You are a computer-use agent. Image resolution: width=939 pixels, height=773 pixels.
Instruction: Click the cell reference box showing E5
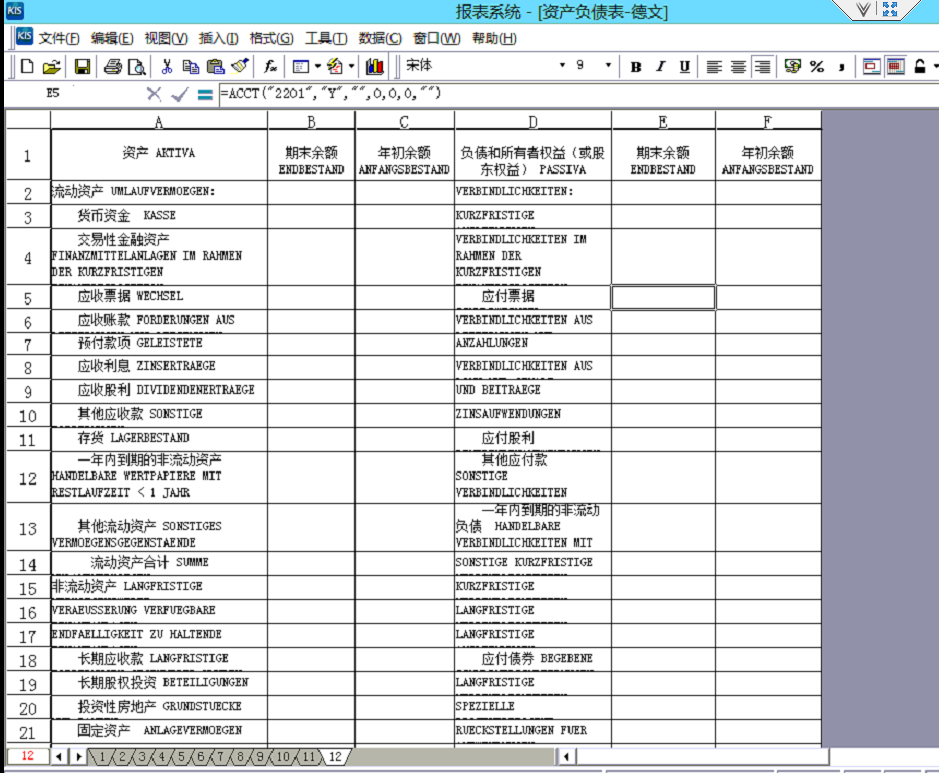click(52, 93)
